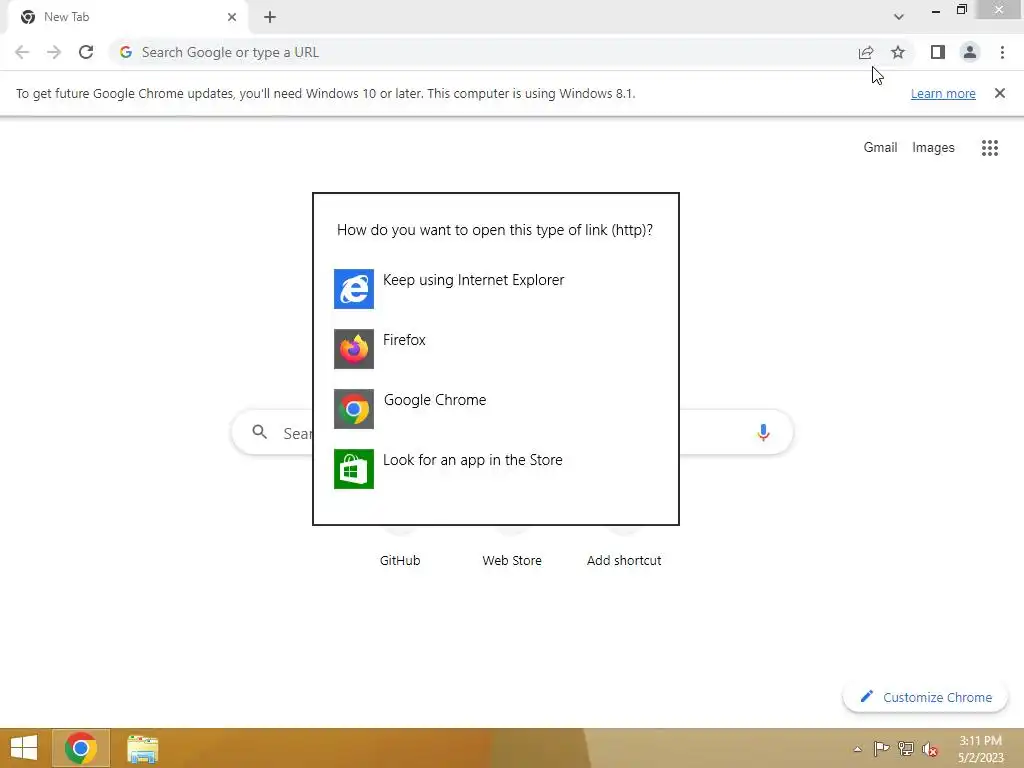The image size is (1024, 768).
Task: Click the network tray icon
Action: [x=906, y=749]
